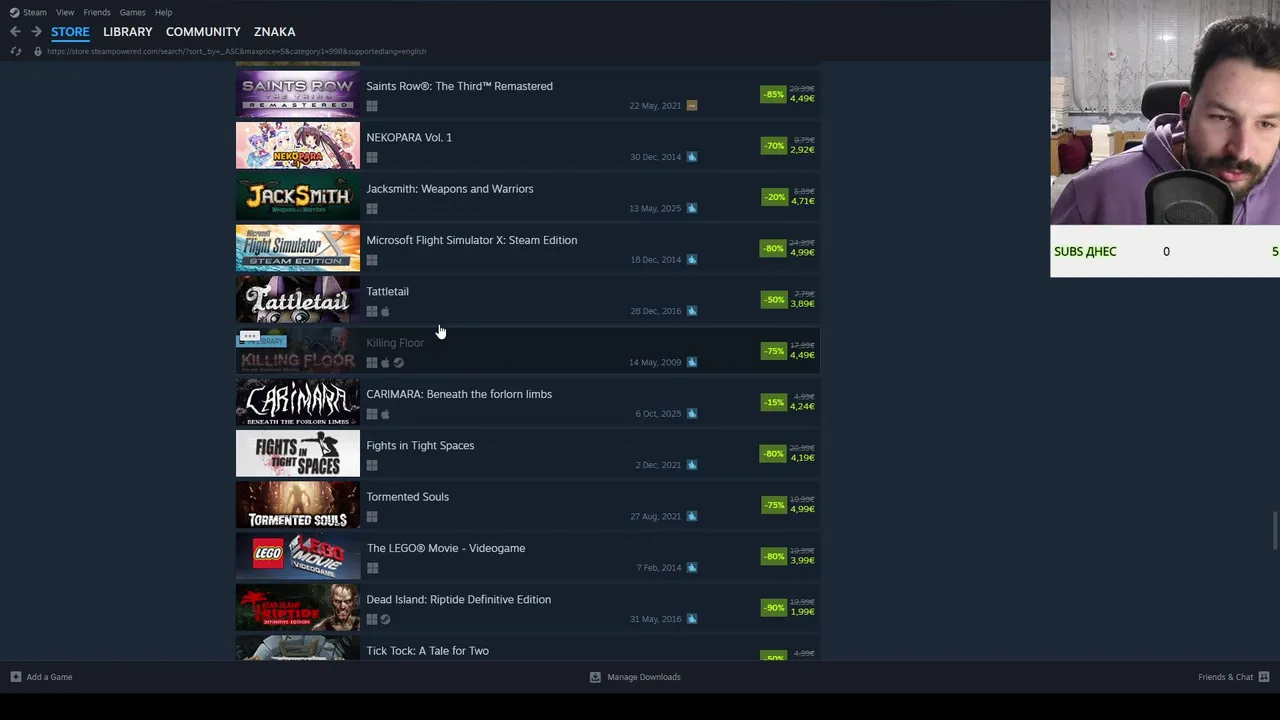
Task: Click the Tormented Souls title
Action: click(407, 496)
